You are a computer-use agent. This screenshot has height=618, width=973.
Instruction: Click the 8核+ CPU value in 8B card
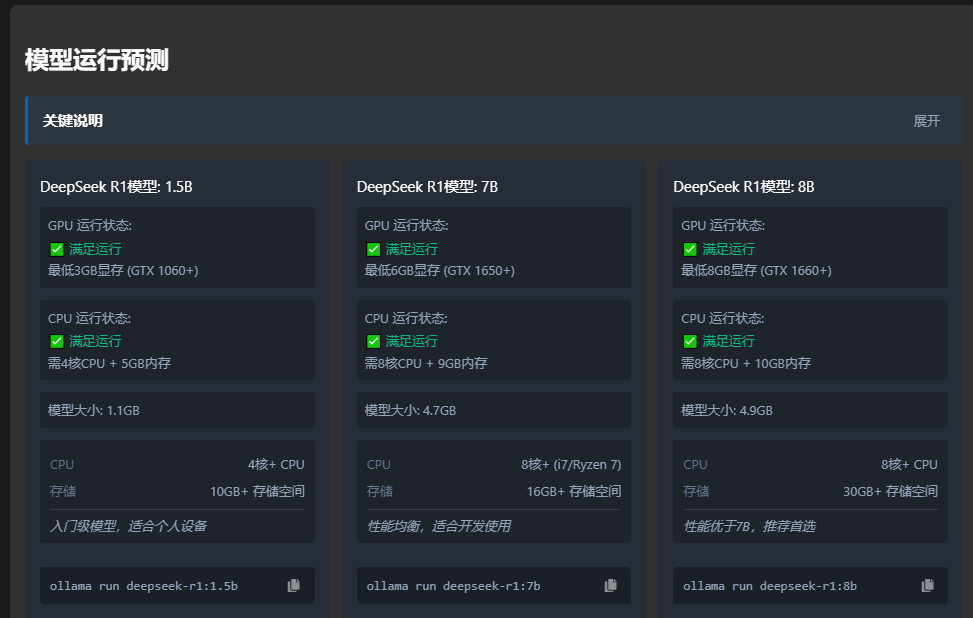(909, 465)
